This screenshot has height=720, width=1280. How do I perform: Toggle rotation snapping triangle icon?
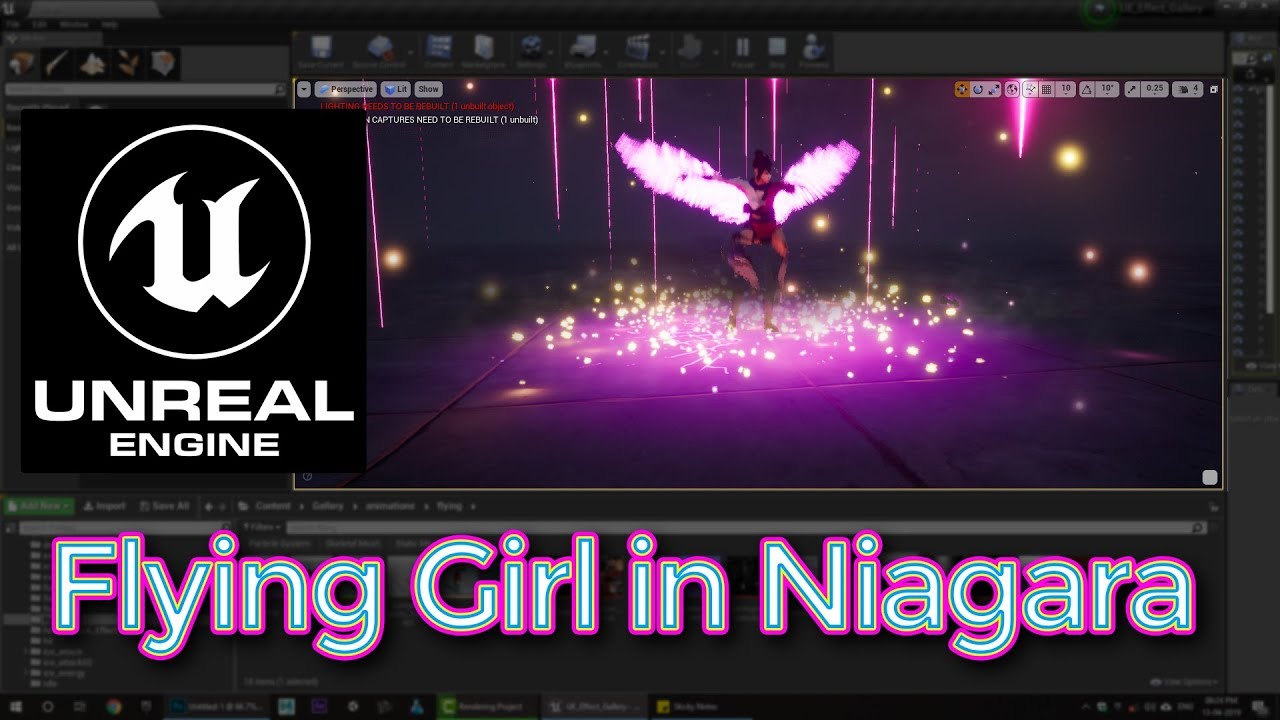click(1087, 89)
